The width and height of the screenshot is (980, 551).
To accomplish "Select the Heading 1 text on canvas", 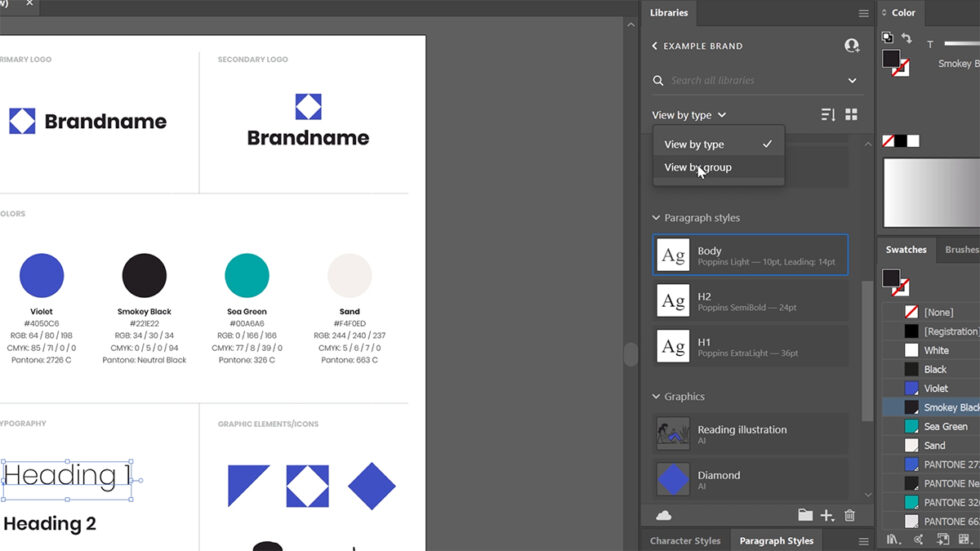I will pos(67,475).
